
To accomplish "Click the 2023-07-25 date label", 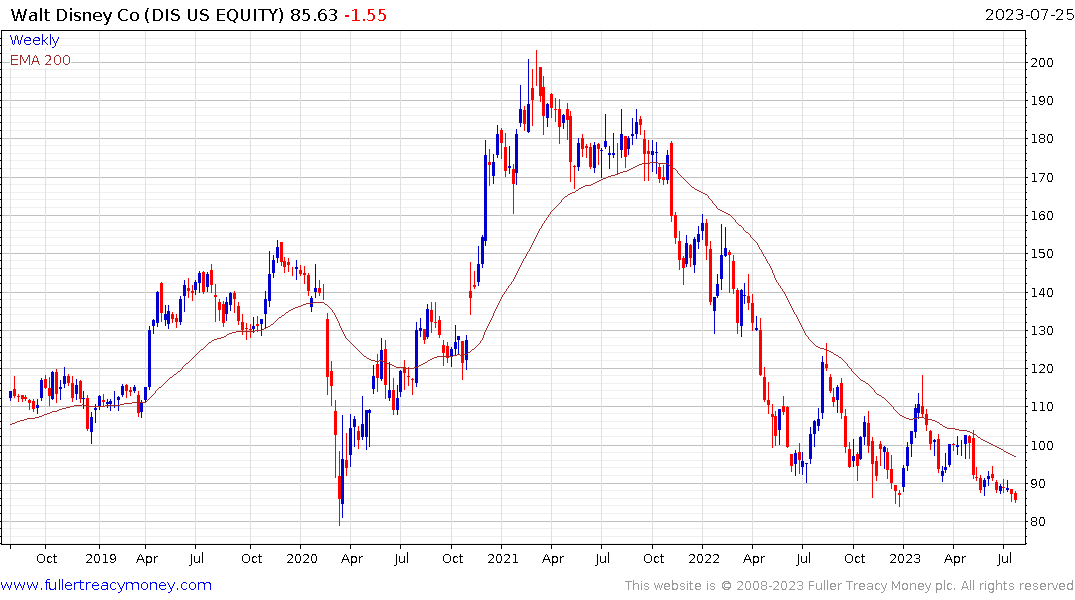I will click(1029, 15).
